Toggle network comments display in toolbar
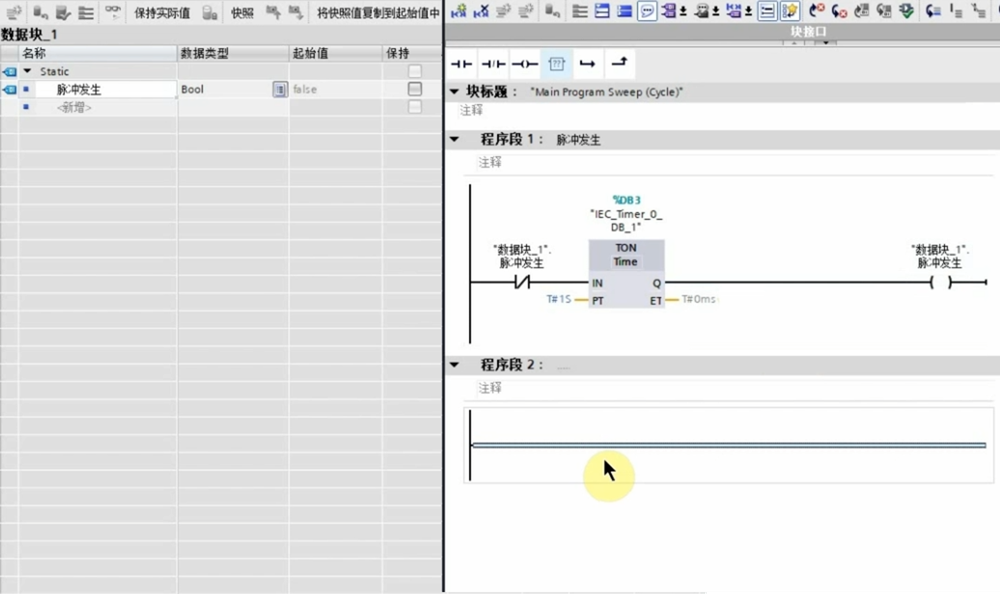This screenshot has width=1000, height=594. (x=647, y=12)
